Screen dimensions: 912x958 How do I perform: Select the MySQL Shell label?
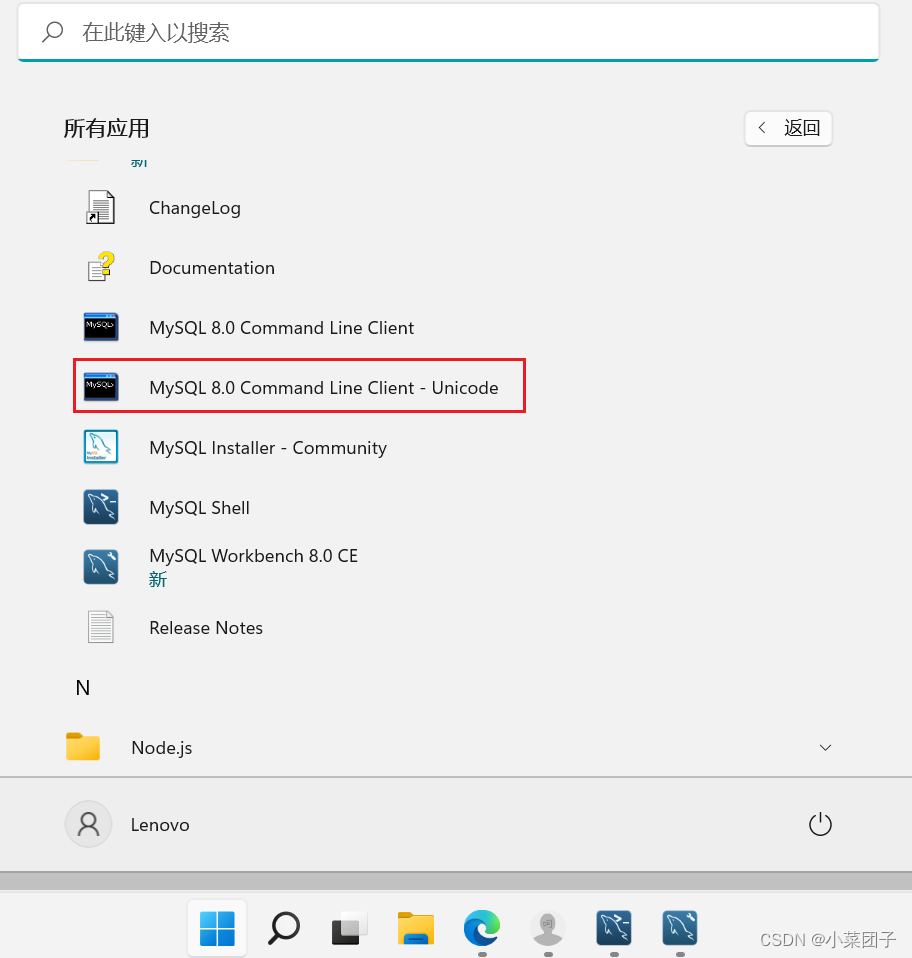coord(199,507)
